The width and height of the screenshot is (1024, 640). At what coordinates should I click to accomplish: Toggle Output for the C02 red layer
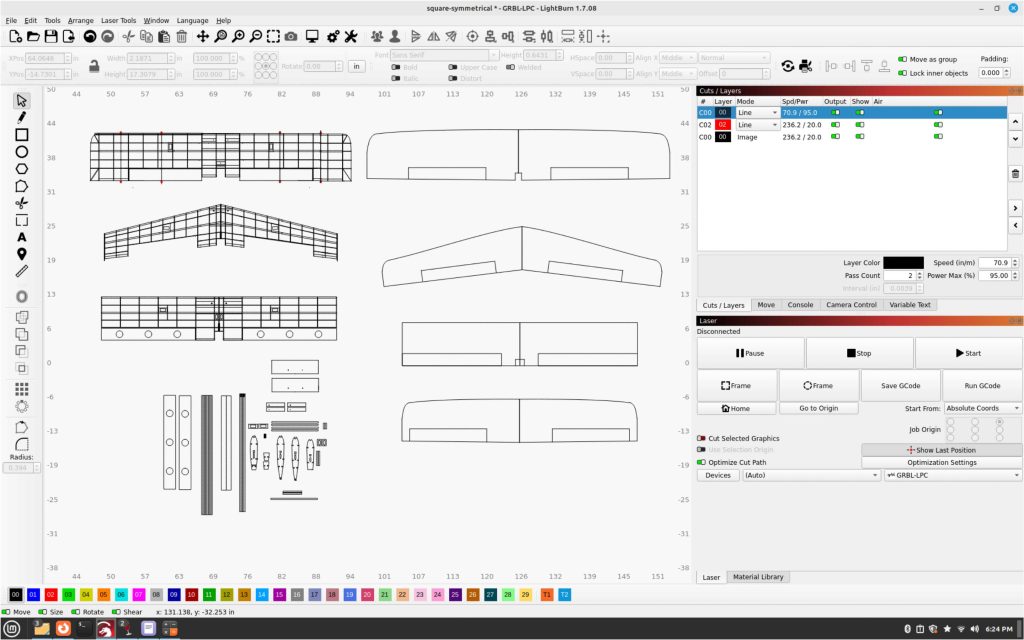835,125
